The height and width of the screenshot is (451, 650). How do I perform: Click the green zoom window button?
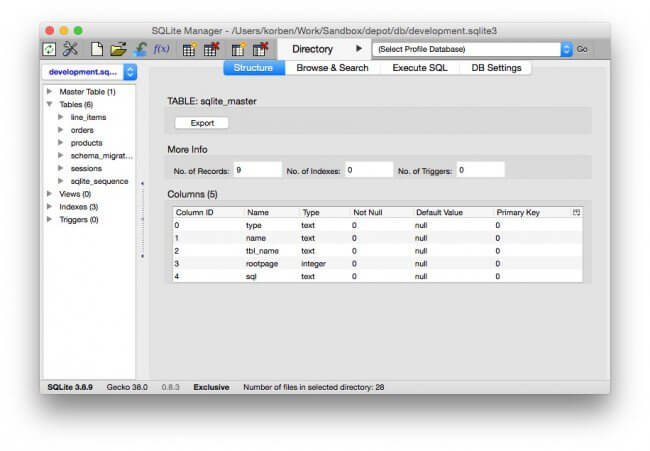click(x=78, y=31)
